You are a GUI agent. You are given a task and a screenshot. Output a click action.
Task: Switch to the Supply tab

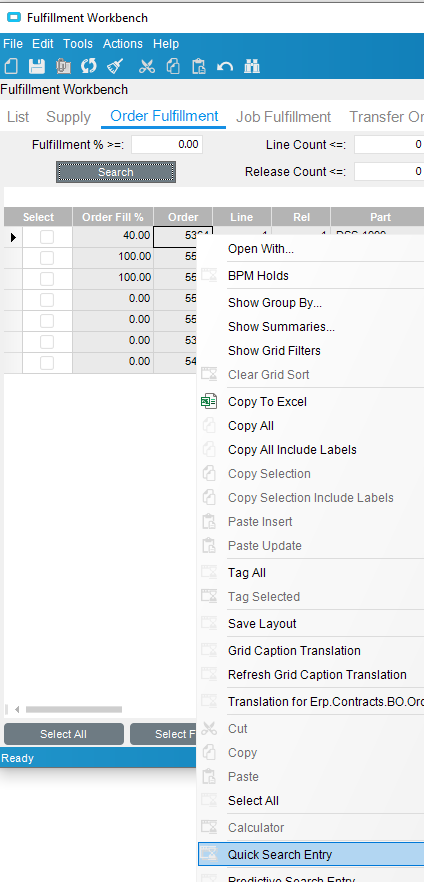click(68, 117)
